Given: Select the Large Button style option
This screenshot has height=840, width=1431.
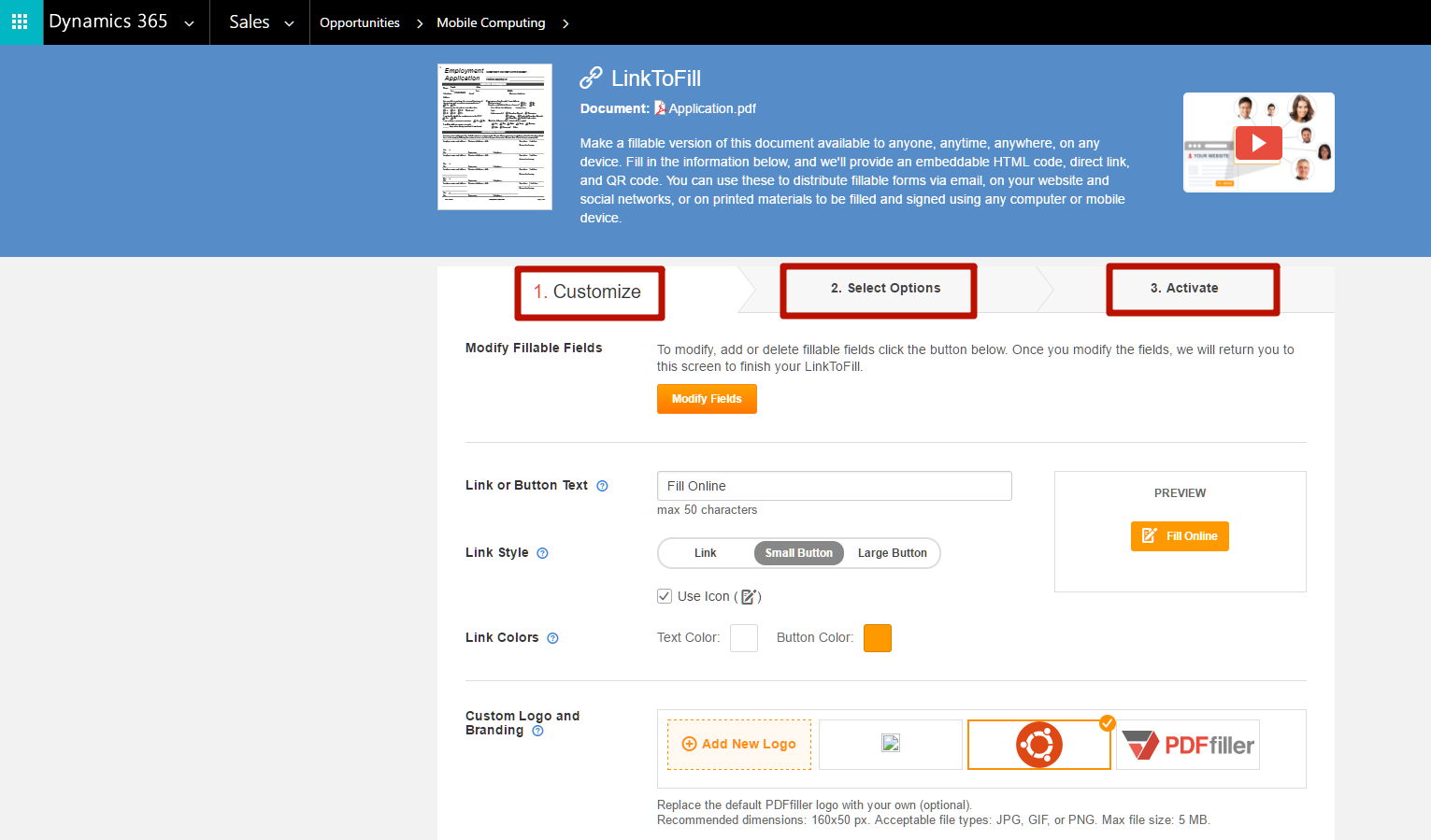Looking at the screenshot, I should pos(893,553).
